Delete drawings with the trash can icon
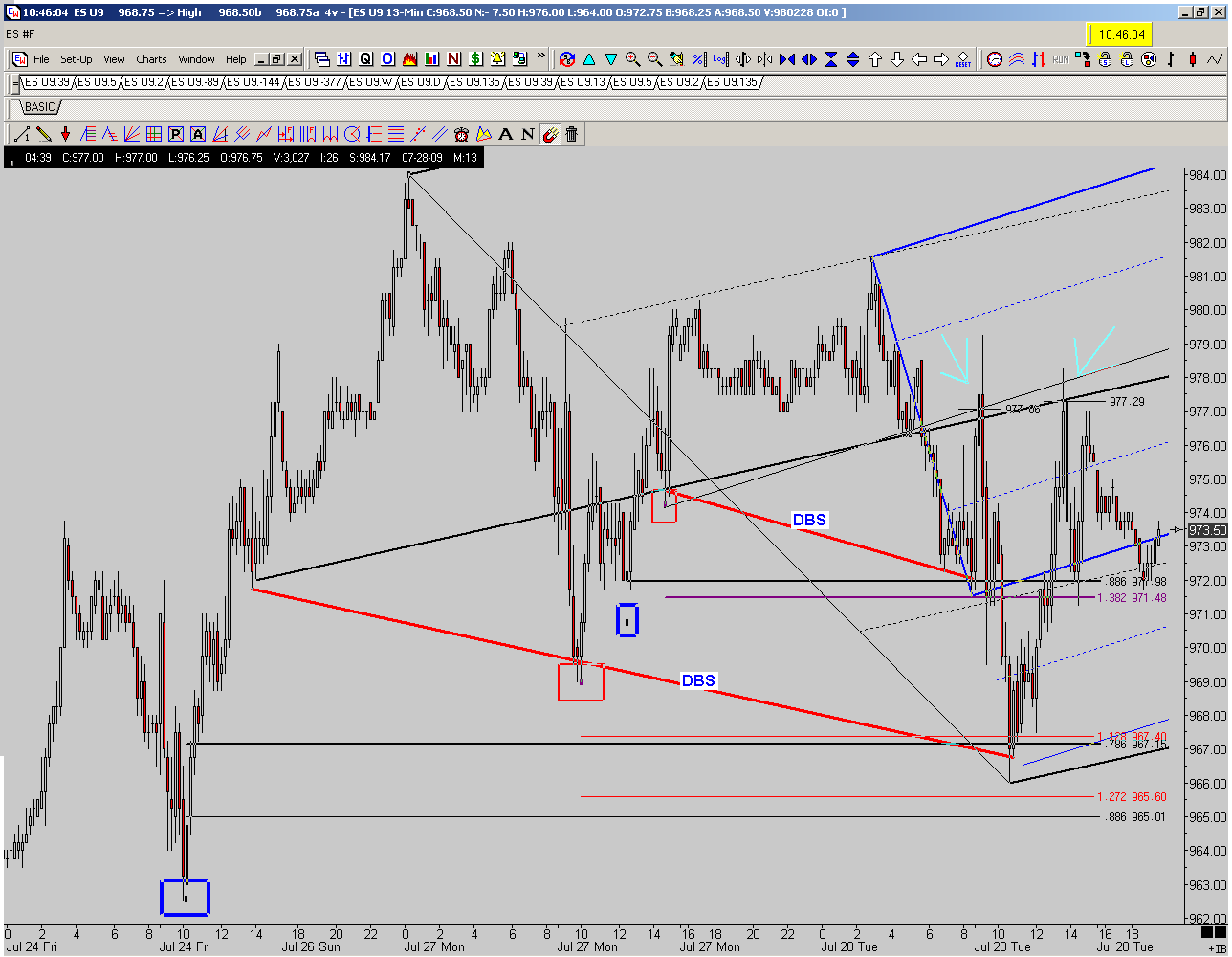1232x957 pixels. (x=571, y=134)
